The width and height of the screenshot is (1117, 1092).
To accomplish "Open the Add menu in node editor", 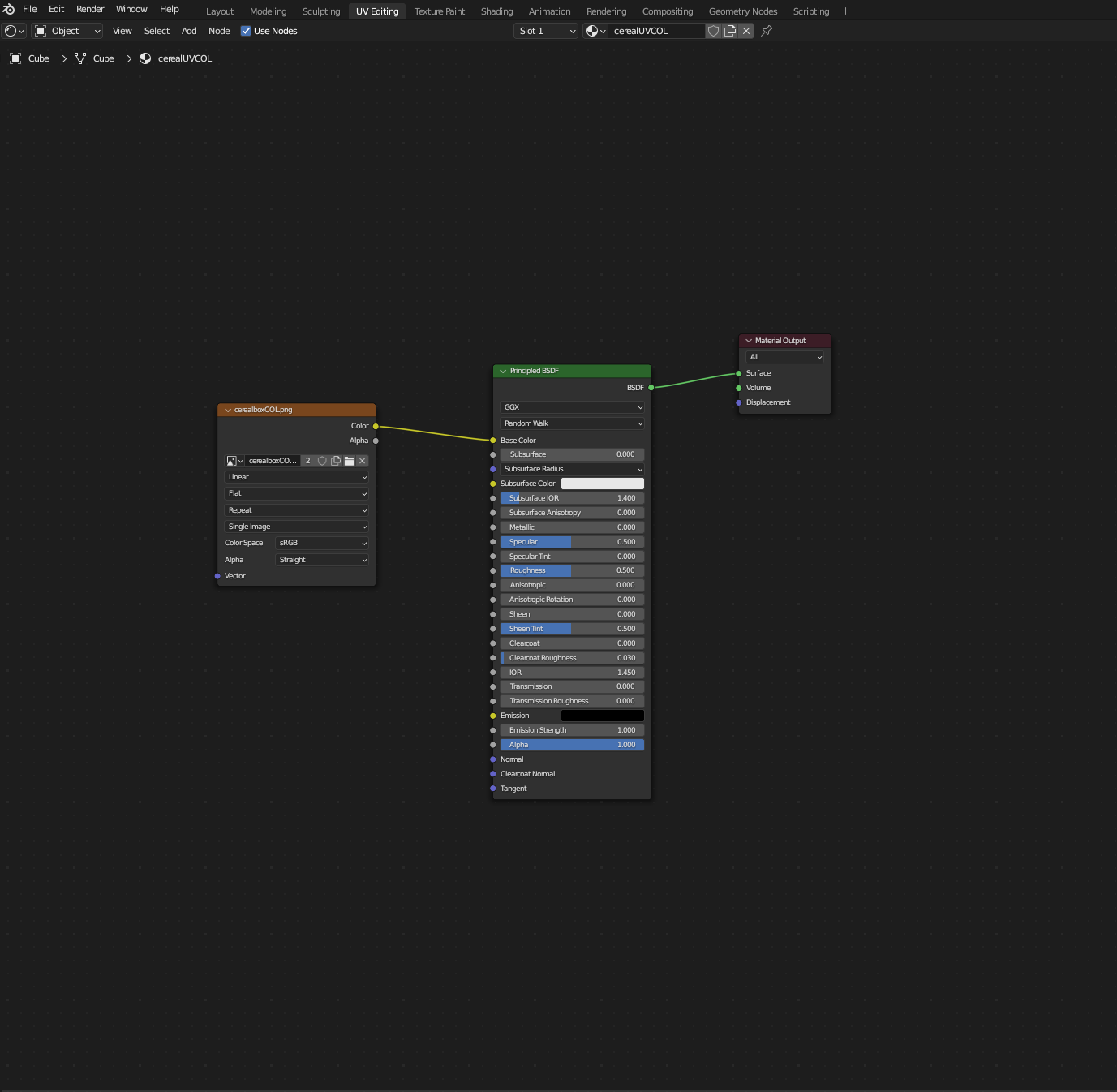I will [x=189, y=31].
